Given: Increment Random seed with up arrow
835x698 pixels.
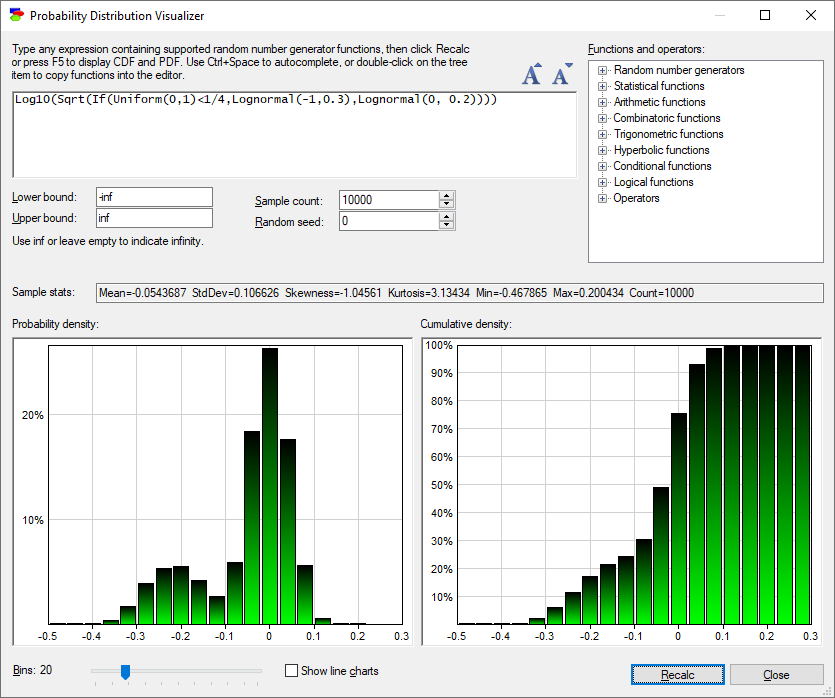Looking at the screenshot, I should 447,217.
